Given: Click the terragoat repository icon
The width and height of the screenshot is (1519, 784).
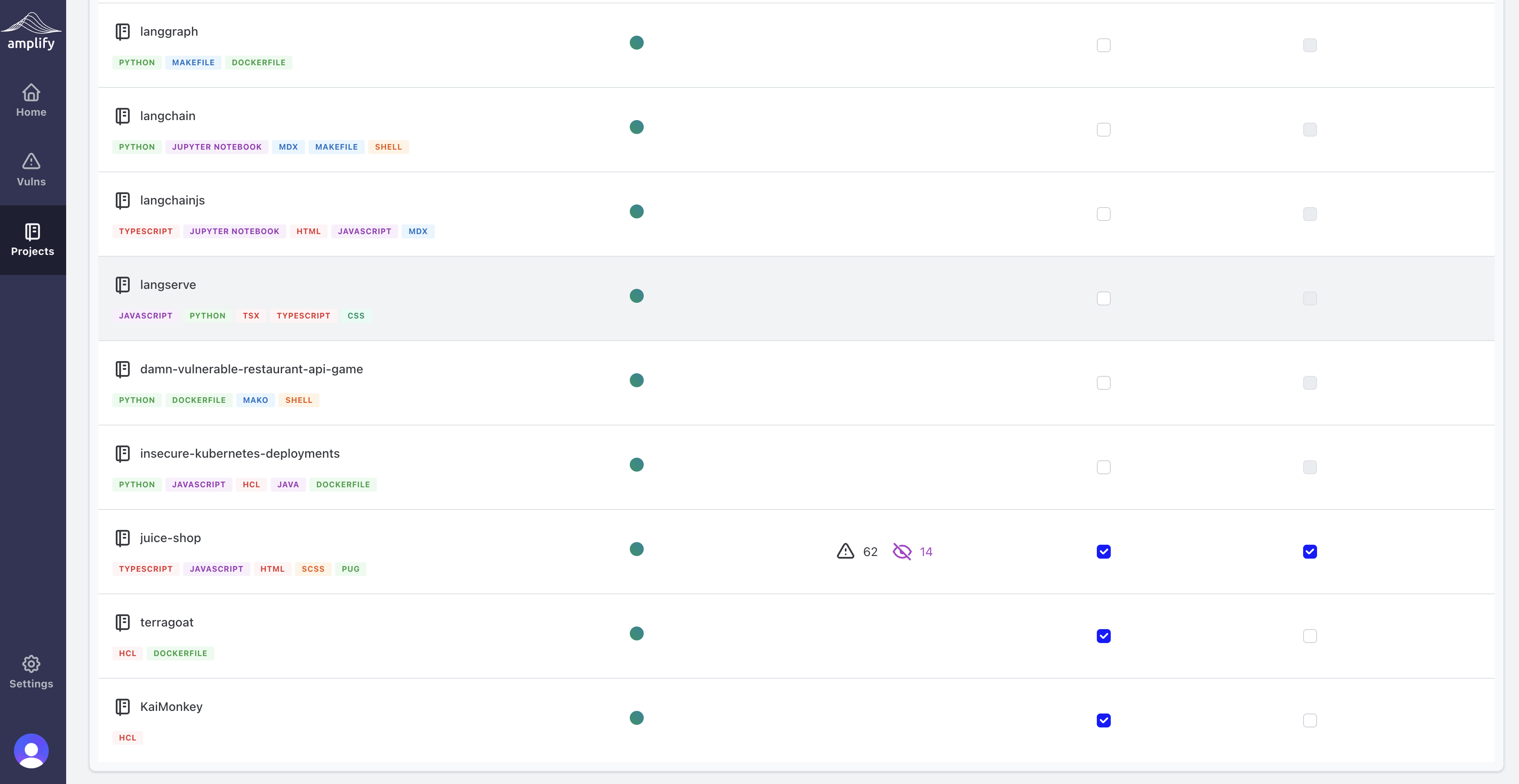Looking at the screenshot, I should [x=123, y=623].
